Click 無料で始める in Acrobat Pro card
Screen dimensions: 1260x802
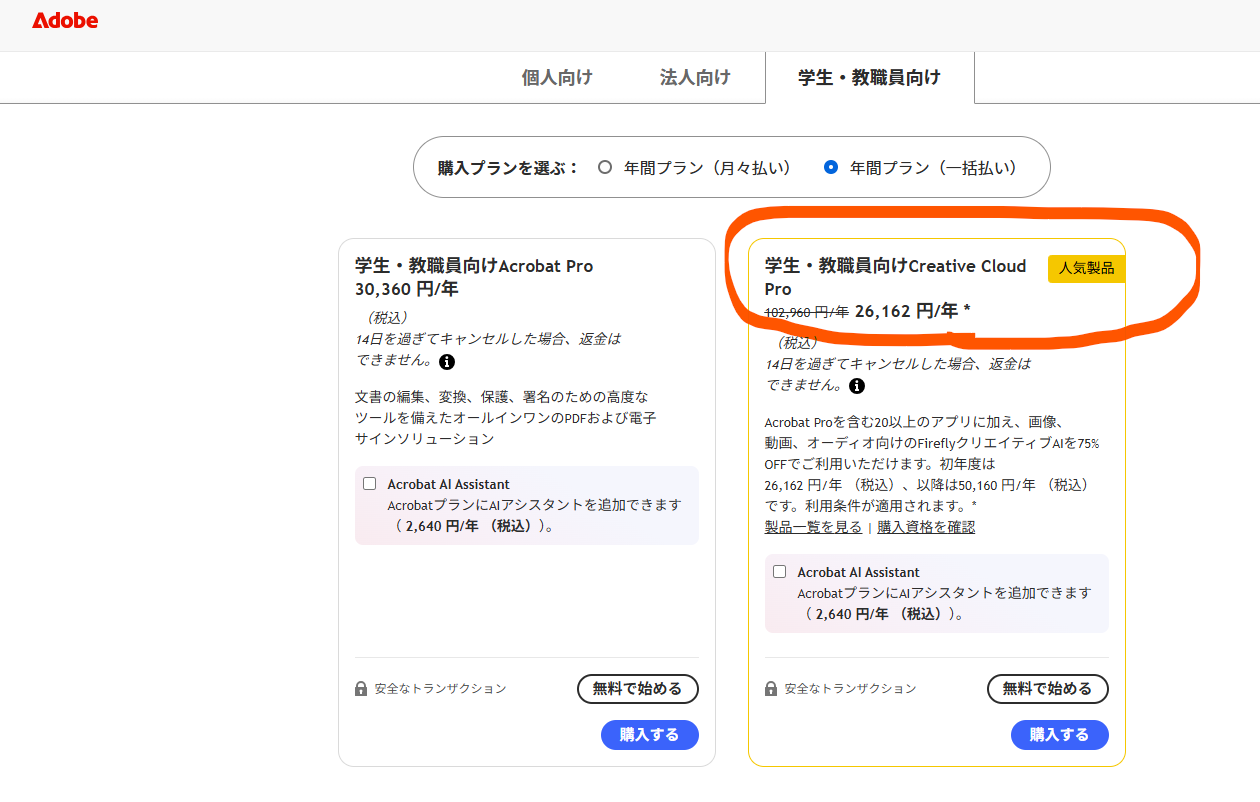click(x=637, y=689)
